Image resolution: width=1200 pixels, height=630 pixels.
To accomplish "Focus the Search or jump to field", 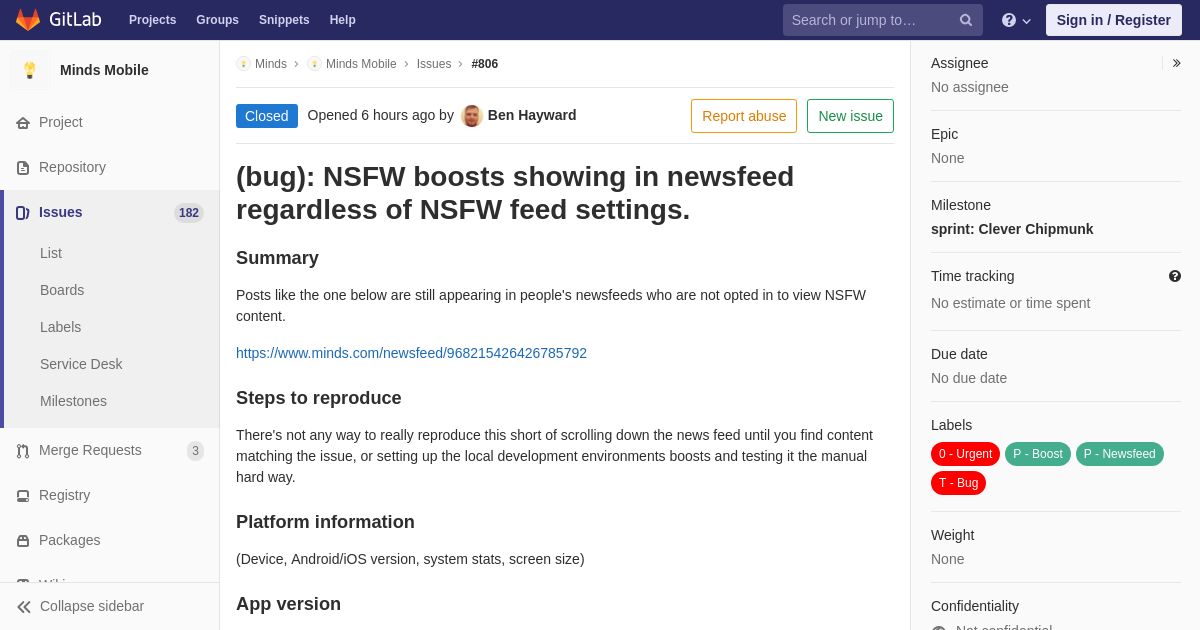I will coord(869,20).
